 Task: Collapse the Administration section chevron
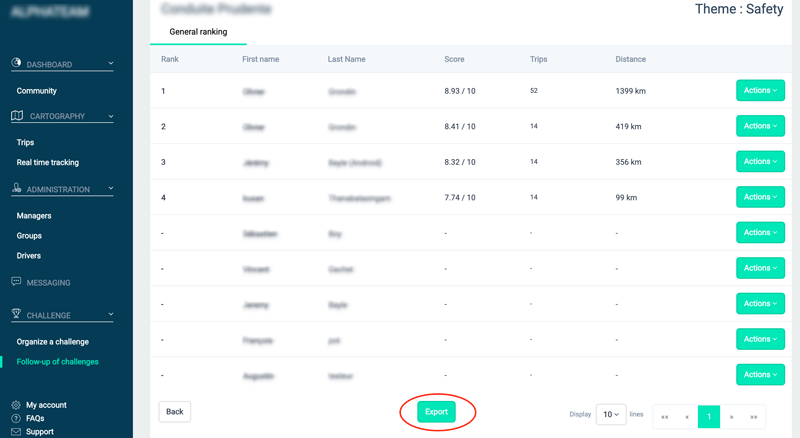click(x=110, y=189)
